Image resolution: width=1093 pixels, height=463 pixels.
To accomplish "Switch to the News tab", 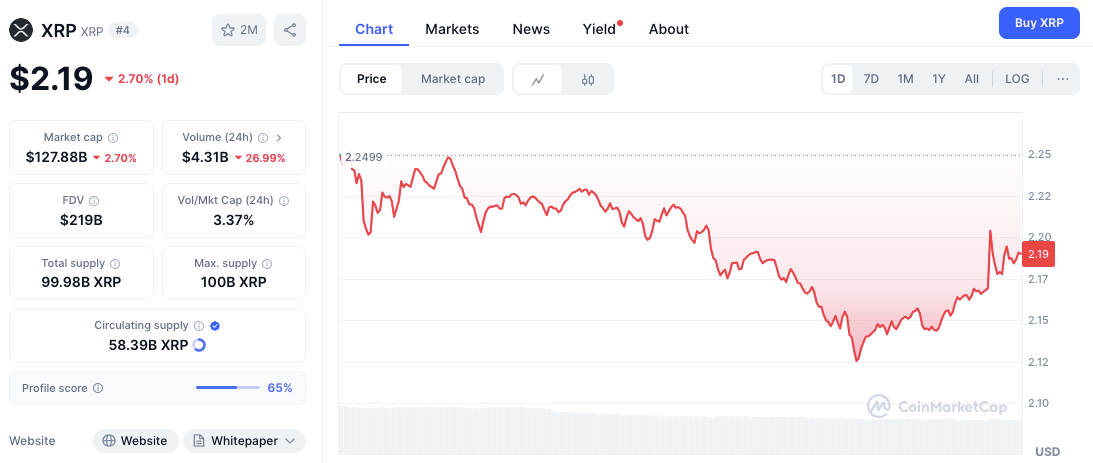I will pos(531,29).
